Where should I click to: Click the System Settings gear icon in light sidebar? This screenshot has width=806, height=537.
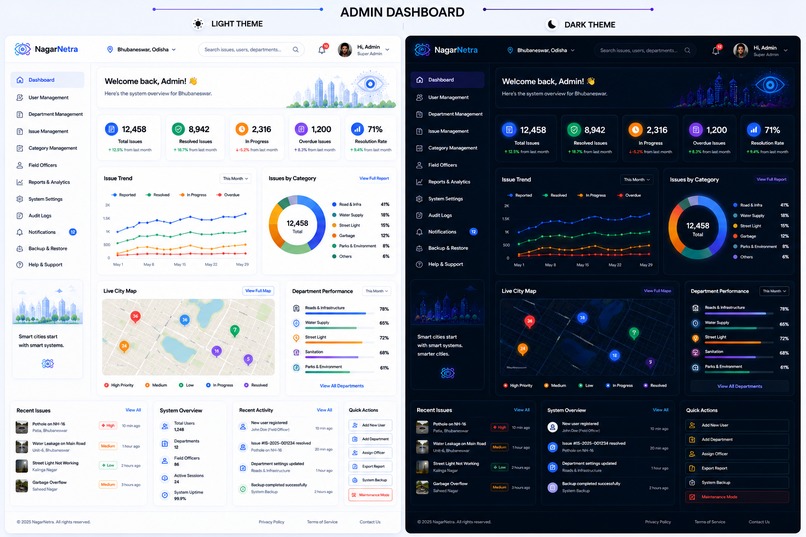click(x=20, y=199)
